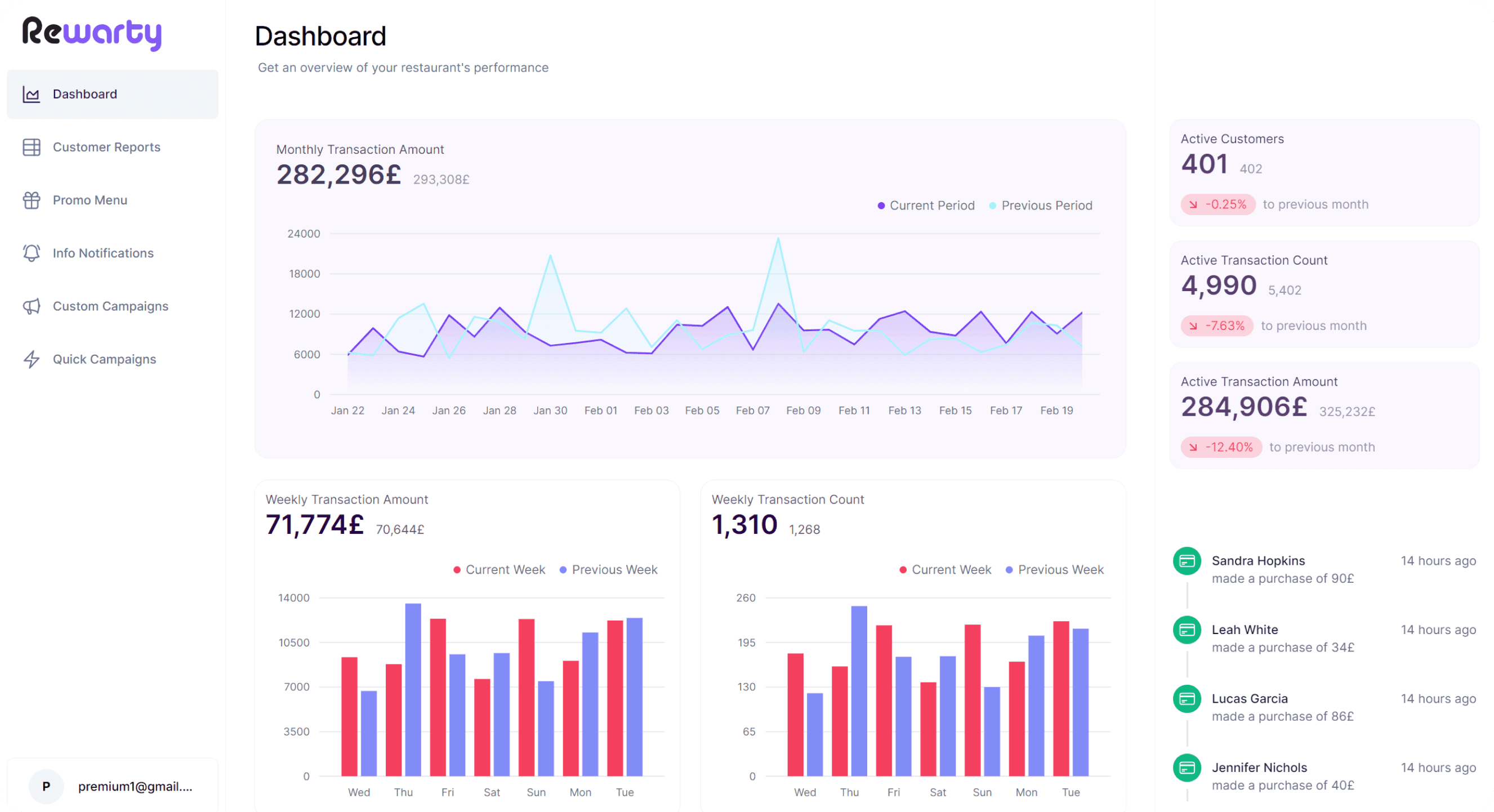This screenshot has width=1494, height=812.
Task: Click Leah White green purchase icon
Action: pos(1187,630)
